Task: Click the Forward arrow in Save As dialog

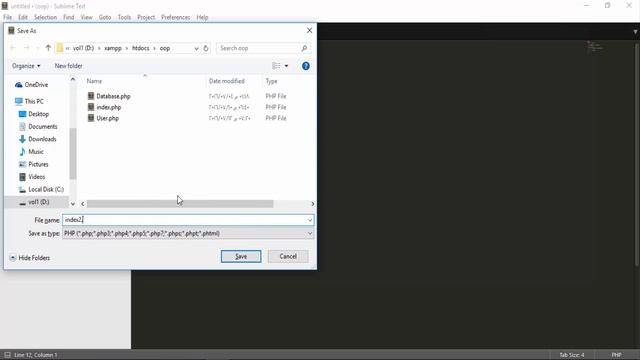Action: [27, 48]
